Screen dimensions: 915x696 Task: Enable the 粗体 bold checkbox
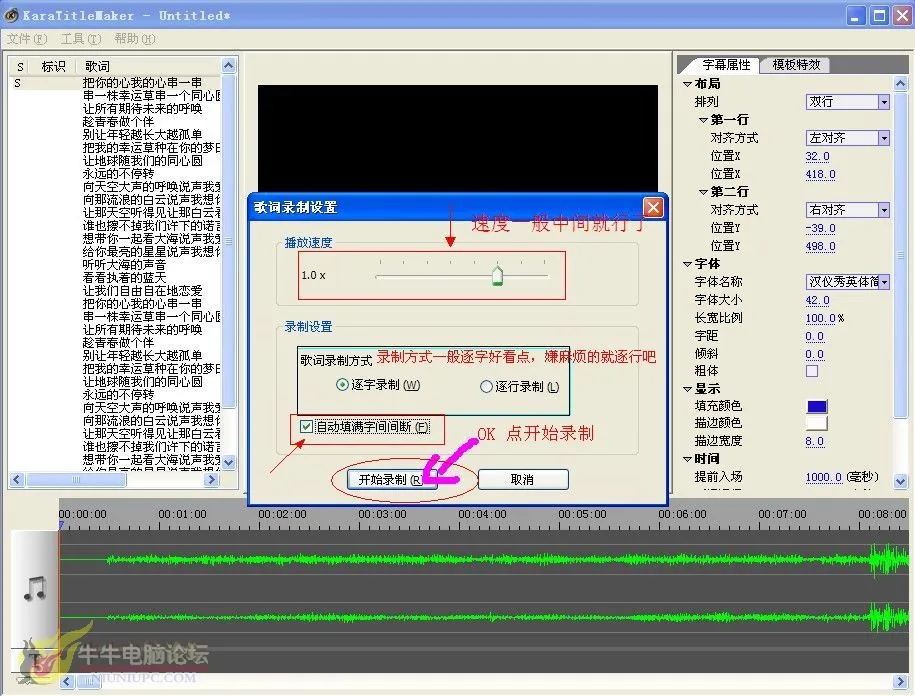pyautogui.click(x=812, y=371)
